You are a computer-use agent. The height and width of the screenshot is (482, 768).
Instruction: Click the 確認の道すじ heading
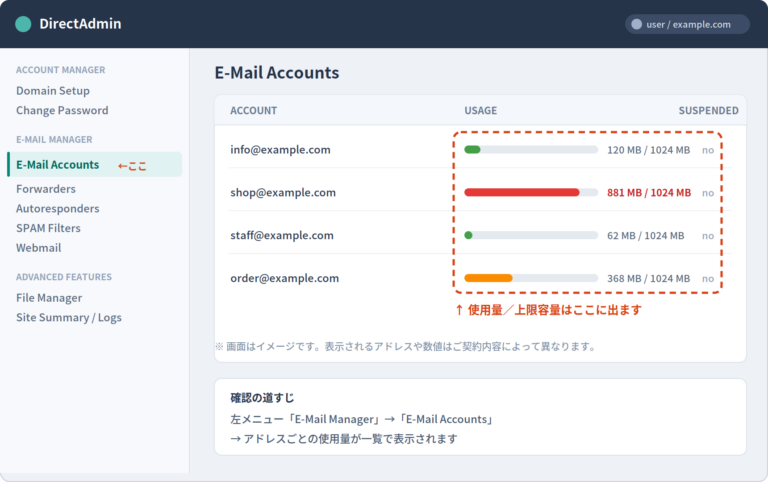tap(262, 398)
